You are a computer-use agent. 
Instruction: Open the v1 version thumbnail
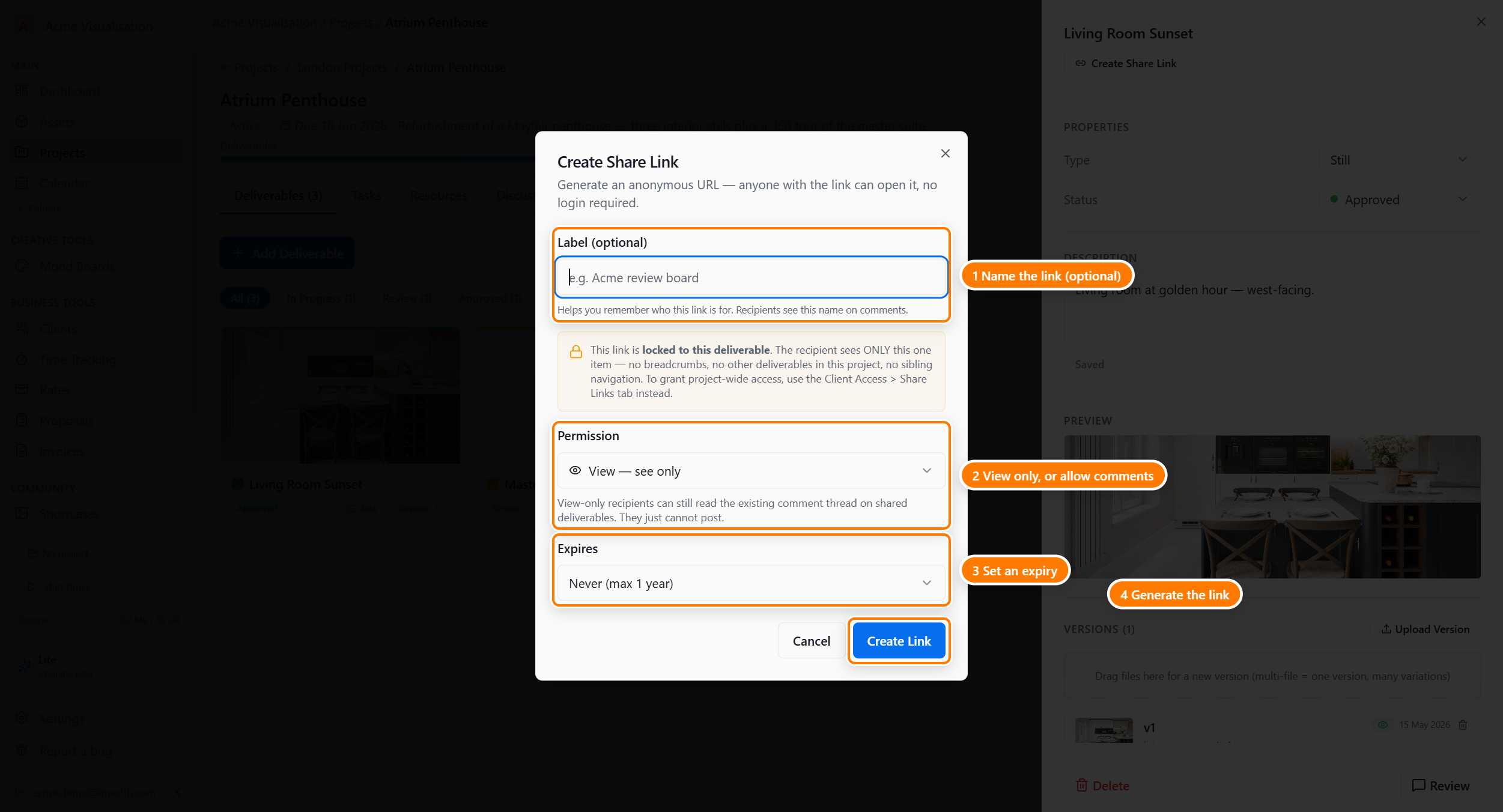tap(1104, 730)
